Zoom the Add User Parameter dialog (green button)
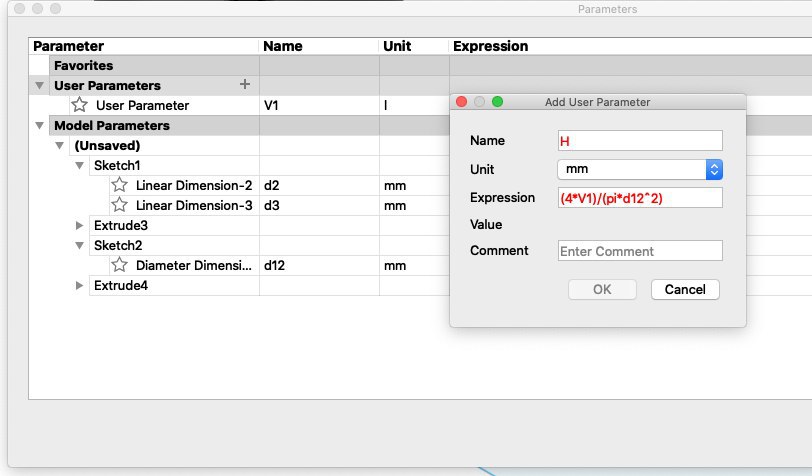This screenshot has width=812, height=476. point(497,102)
